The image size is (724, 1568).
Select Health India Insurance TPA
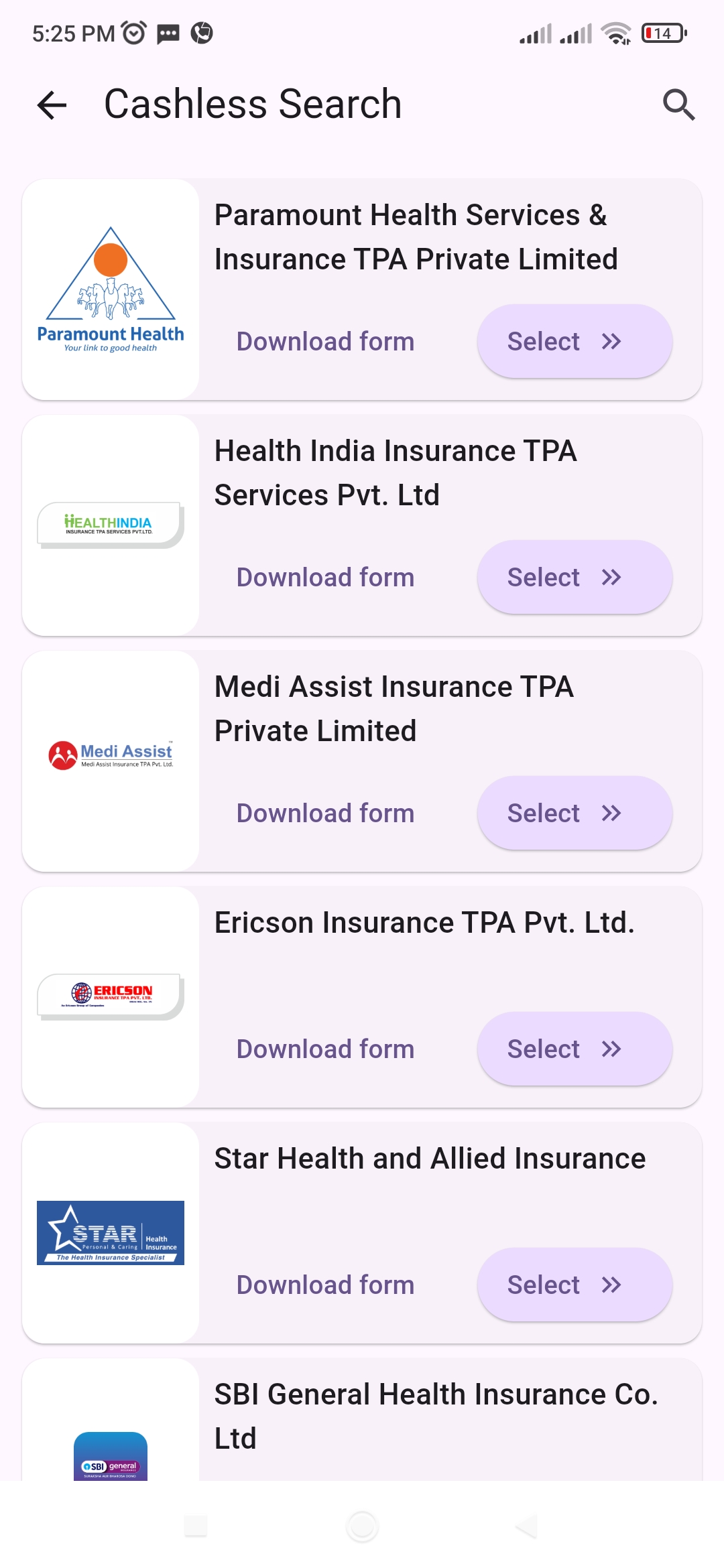click(x=575, y=578)
